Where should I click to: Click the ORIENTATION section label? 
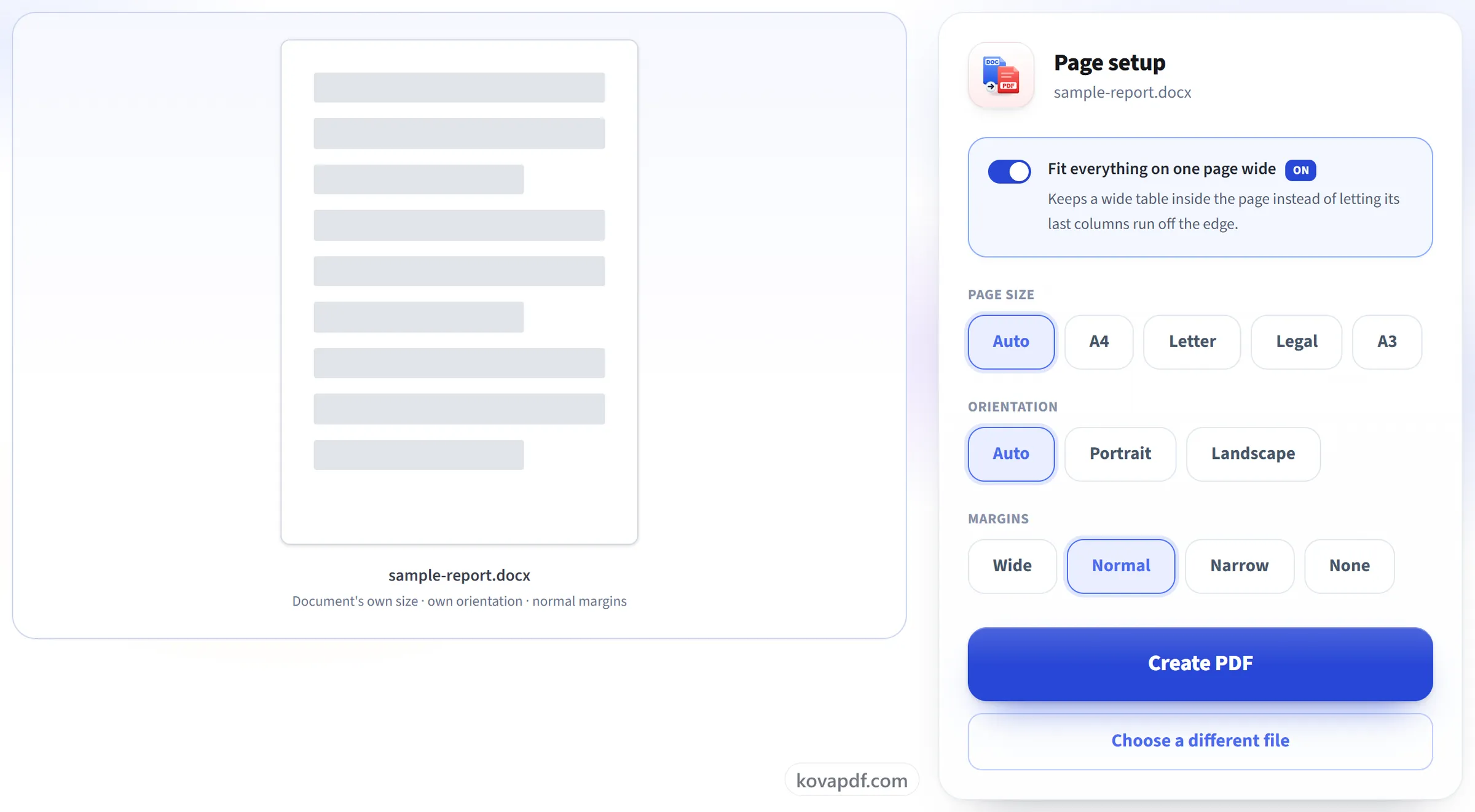tap(1012, 407)
